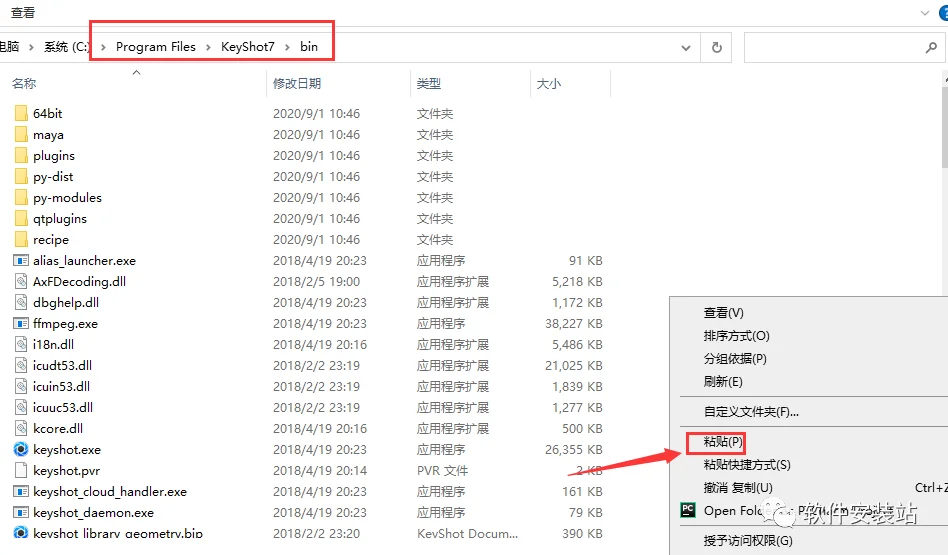The image size is (948, 555).
Task: Open the 64bit folder icon
Action: click(21, 114)
